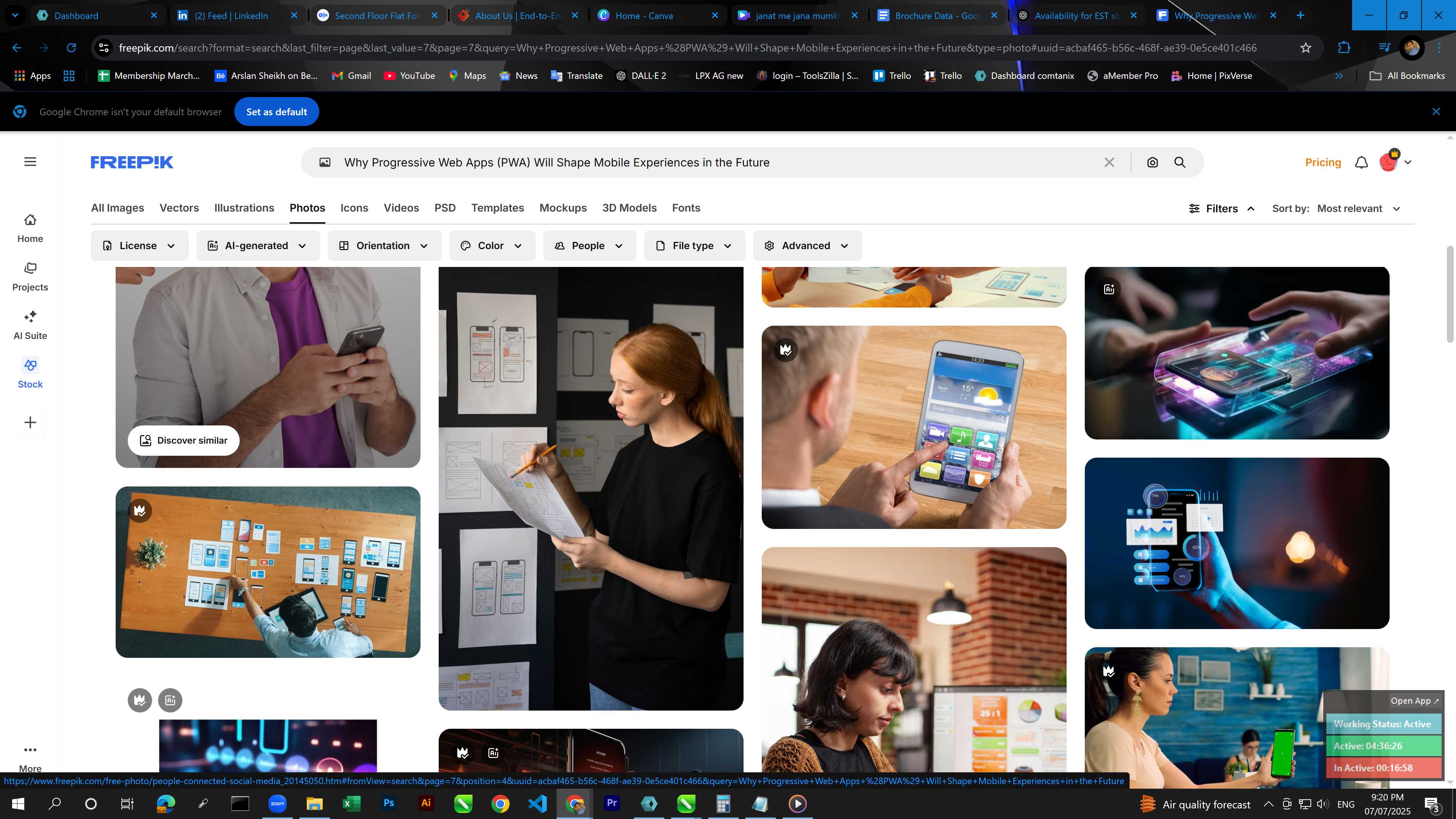This screenshot has width=1456, height=819.
Task: Expand the Advanced filter dropdown
Action: [x=807, y=245]
